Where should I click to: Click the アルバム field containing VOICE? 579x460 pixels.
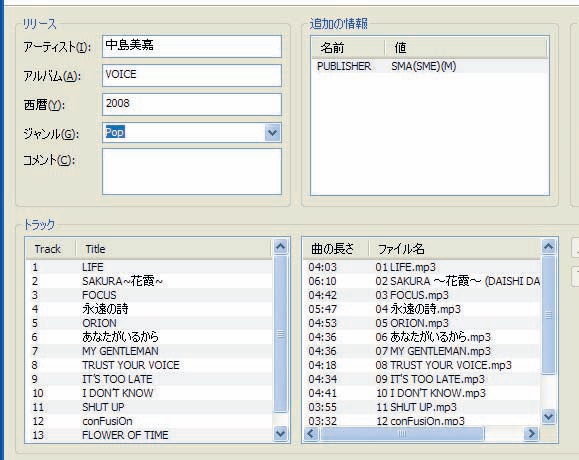[x=192, y=75]
